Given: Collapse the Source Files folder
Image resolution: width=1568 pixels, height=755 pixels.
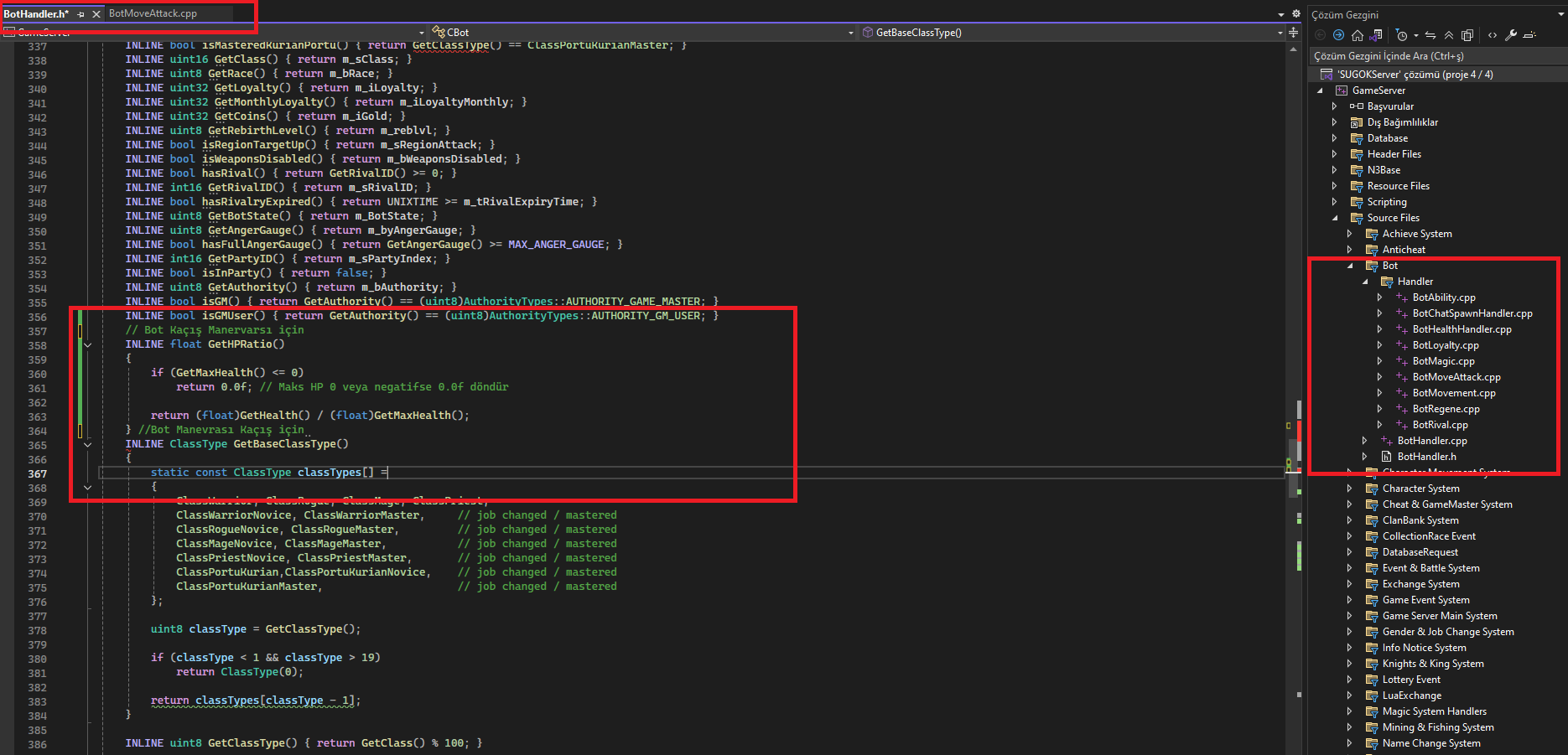Looking at the screenshot, I should click(x=1335, y=218).
